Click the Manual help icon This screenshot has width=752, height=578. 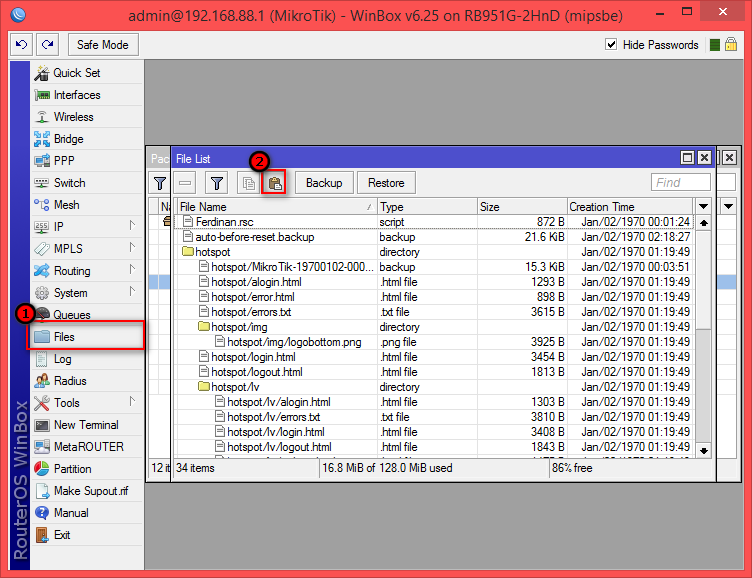coord(42,513)
